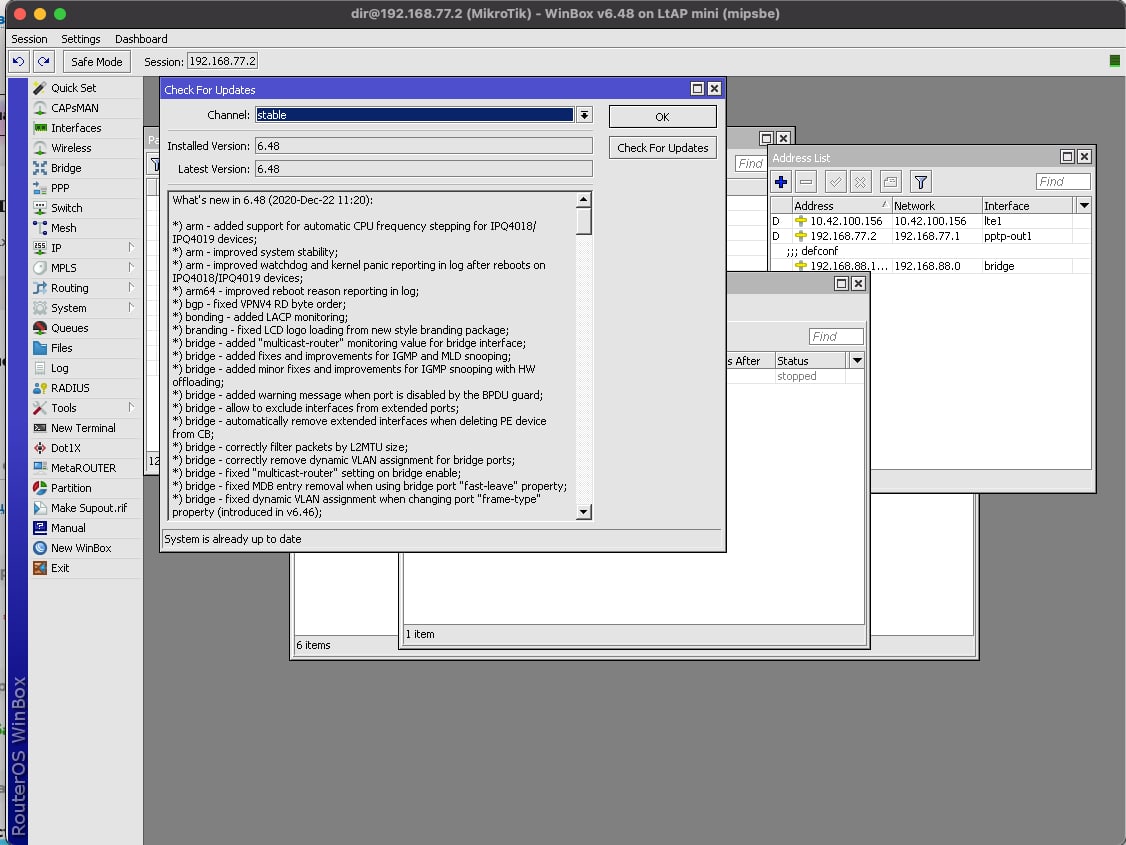Click Check For Updates button

click(663, 148)
